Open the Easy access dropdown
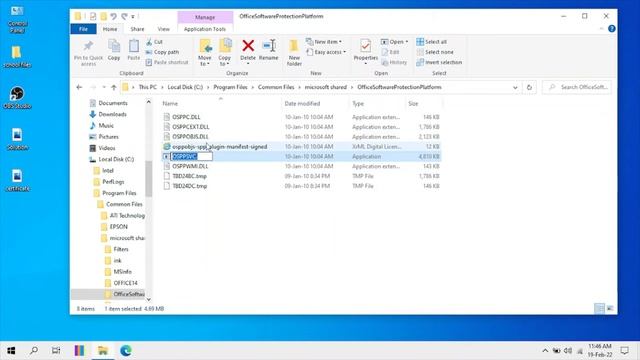Screen dimensions: 640x360 click(x=326, y=52)
